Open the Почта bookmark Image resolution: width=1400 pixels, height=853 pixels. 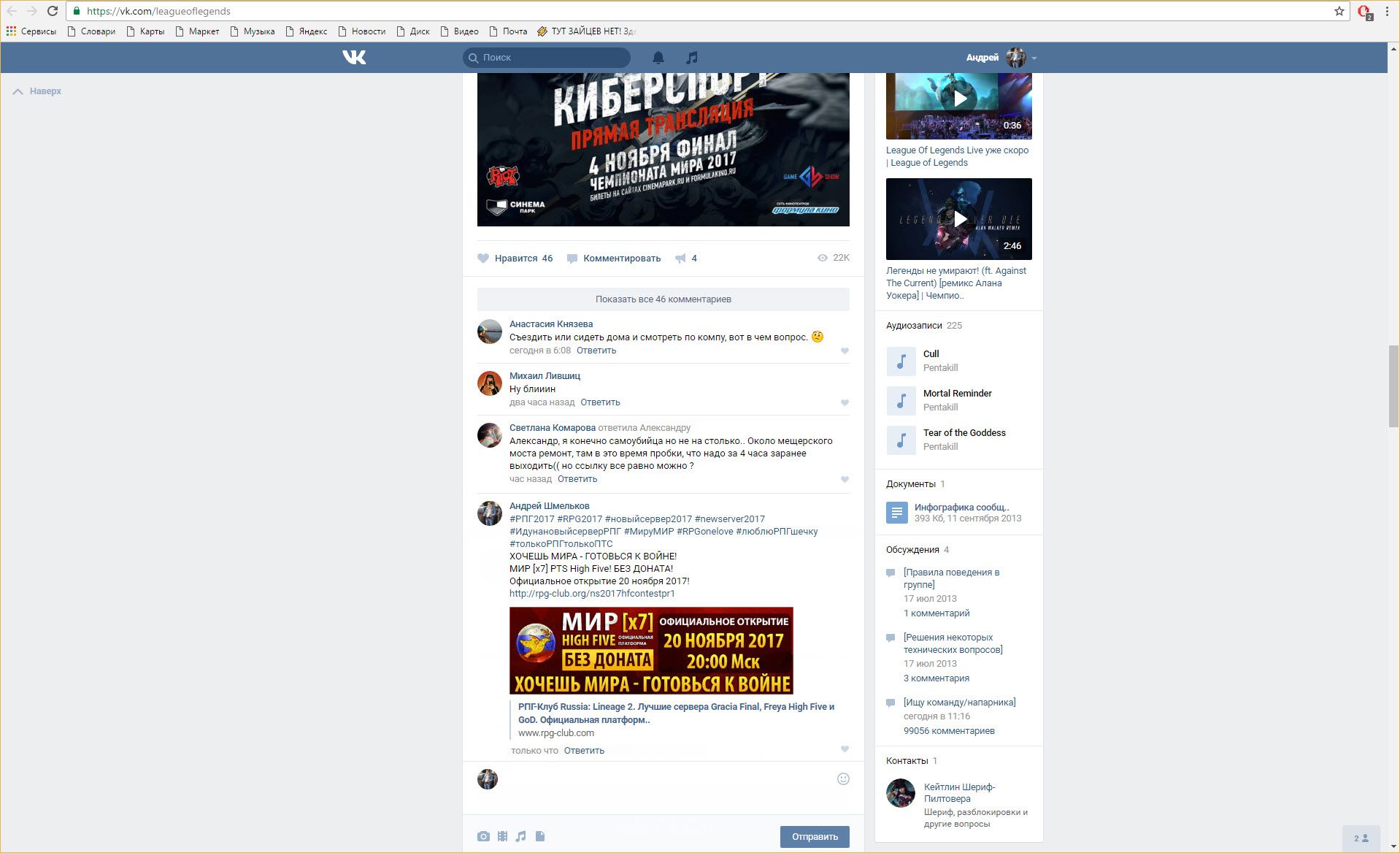point(508,31)
